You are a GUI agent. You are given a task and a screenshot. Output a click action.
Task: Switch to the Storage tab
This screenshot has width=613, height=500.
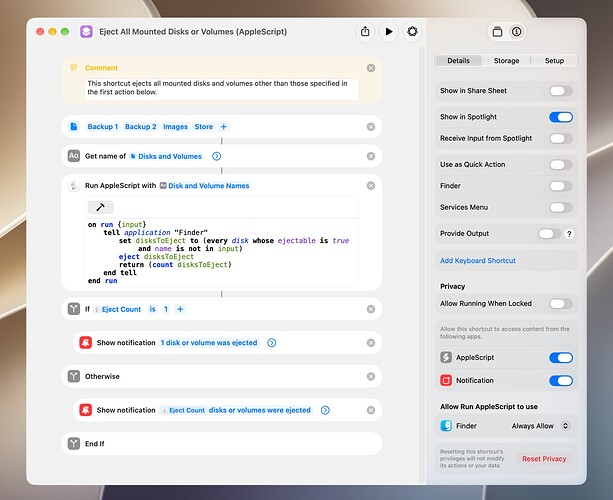coord(506,61)
